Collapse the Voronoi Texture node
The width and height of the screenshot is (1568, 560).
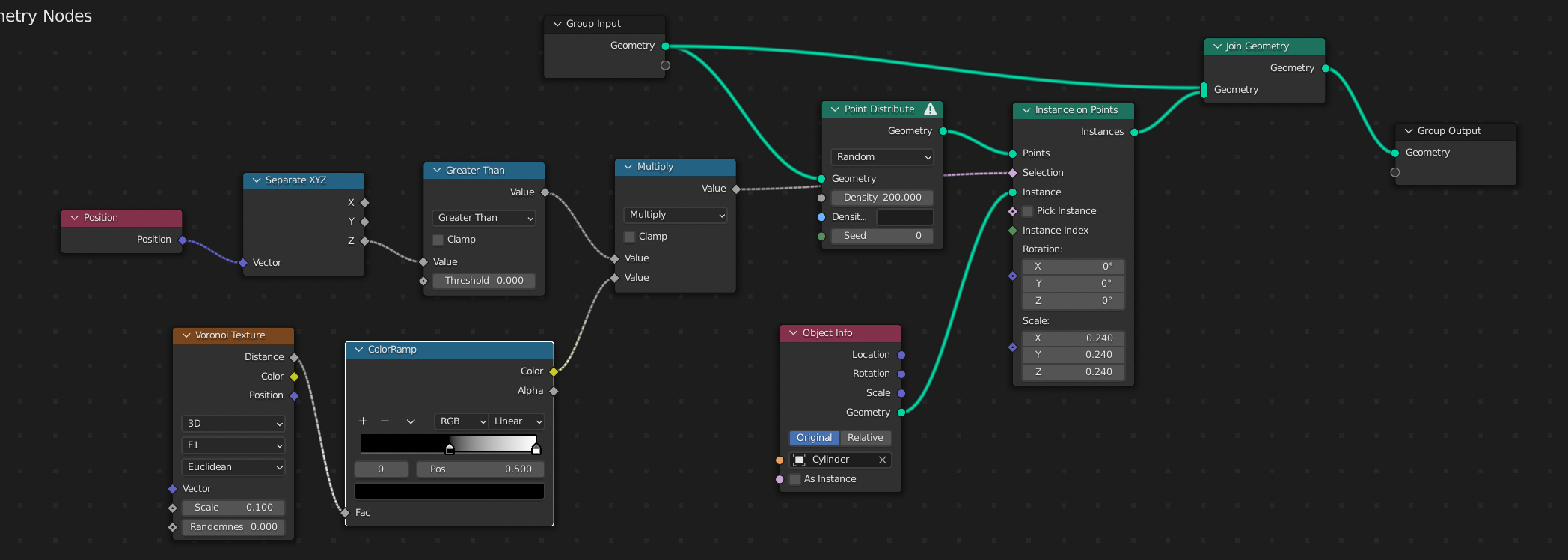pos(186,335)
